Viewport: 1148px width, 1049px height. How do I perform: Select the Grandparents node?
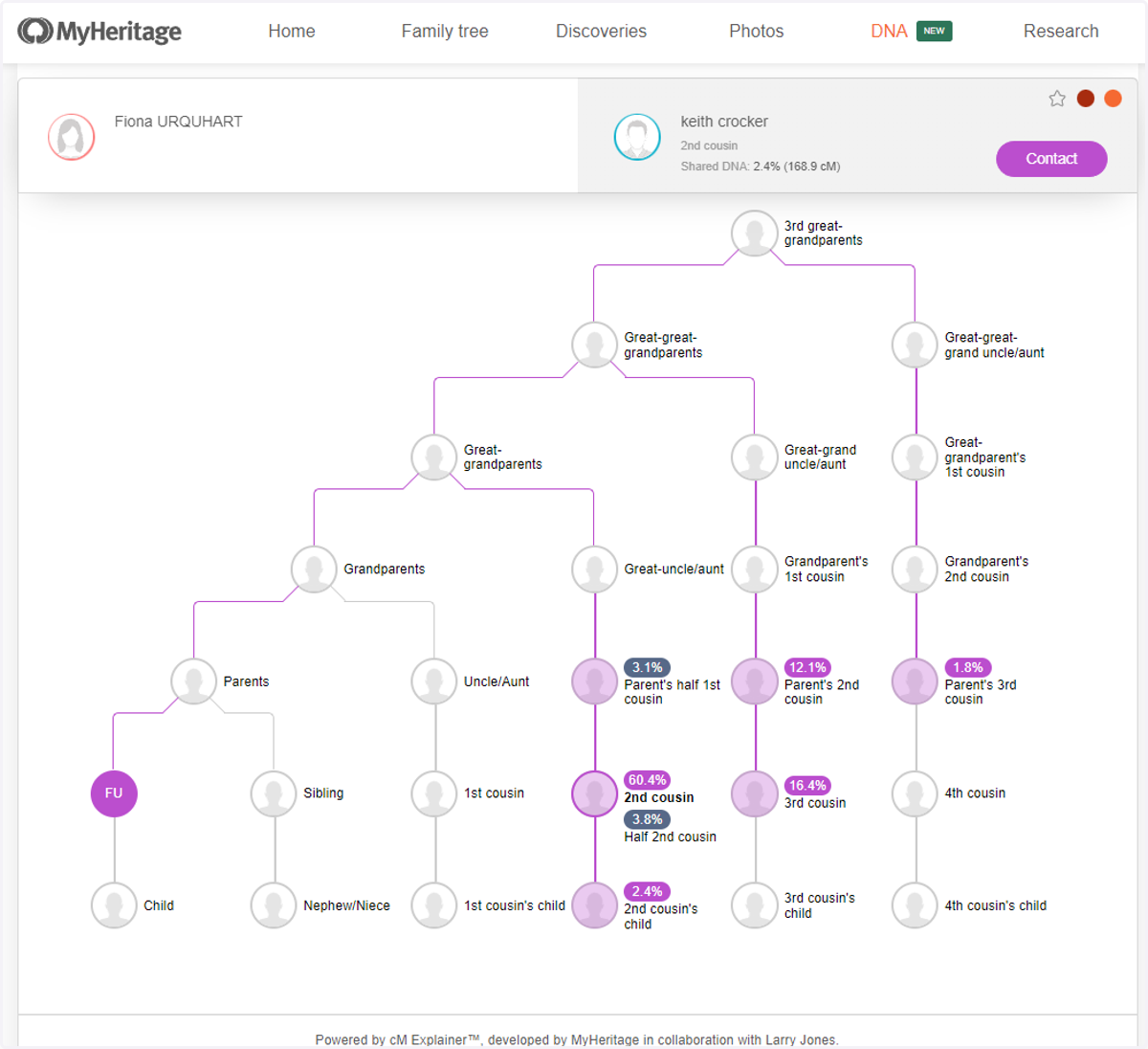pos(314,569)
